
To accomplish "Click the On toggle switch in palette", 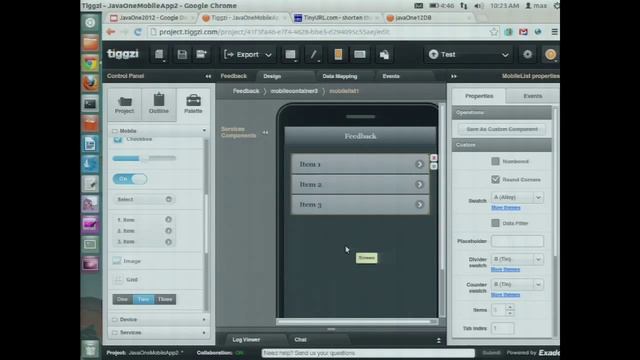I will click(x=130, y=179).
